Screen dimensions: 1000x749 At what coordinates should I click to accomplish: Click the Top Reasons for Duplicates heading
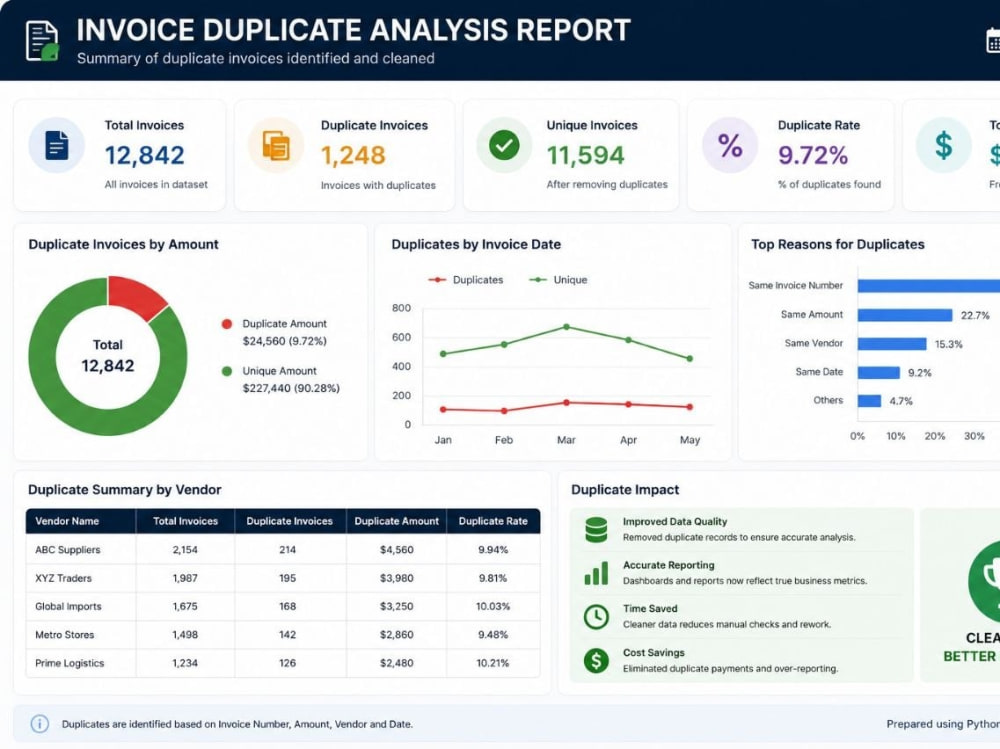click(x=837, y=244)
